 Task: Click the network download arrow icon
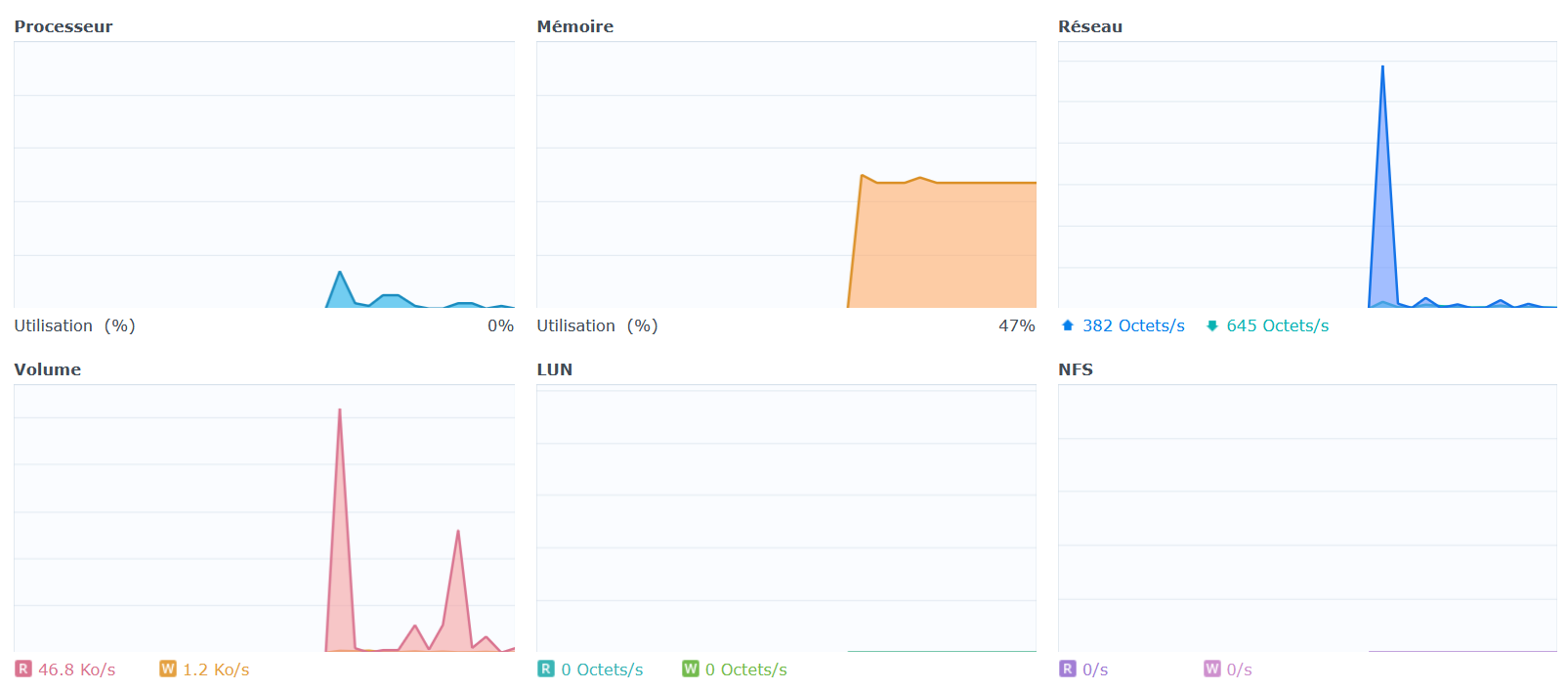point(1212,325)
